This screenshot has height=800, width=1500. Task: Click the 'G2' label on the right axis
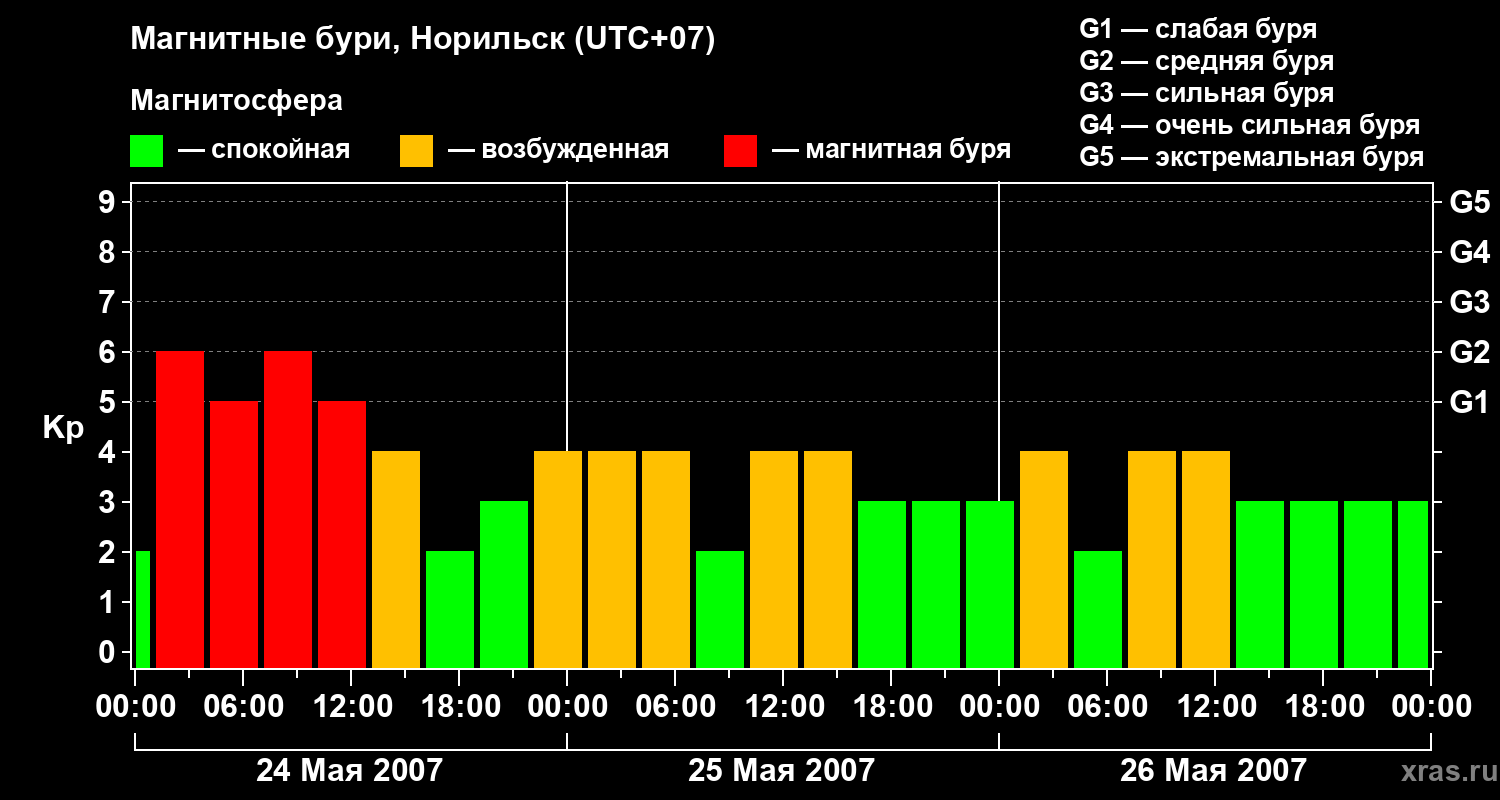coord(1469,352)
